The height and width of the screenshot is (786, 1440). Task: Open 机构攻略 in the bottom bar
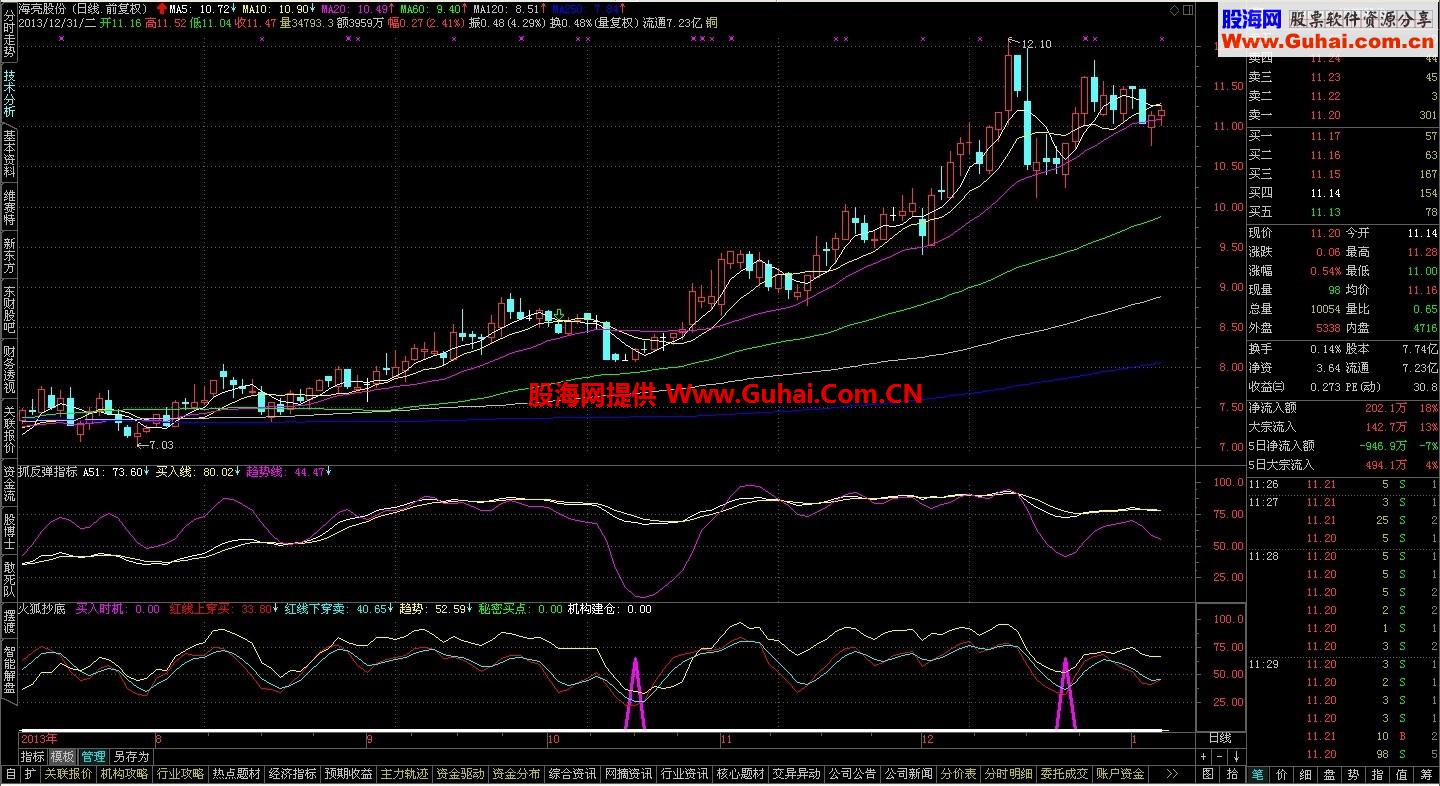click(x=124, y=774)
